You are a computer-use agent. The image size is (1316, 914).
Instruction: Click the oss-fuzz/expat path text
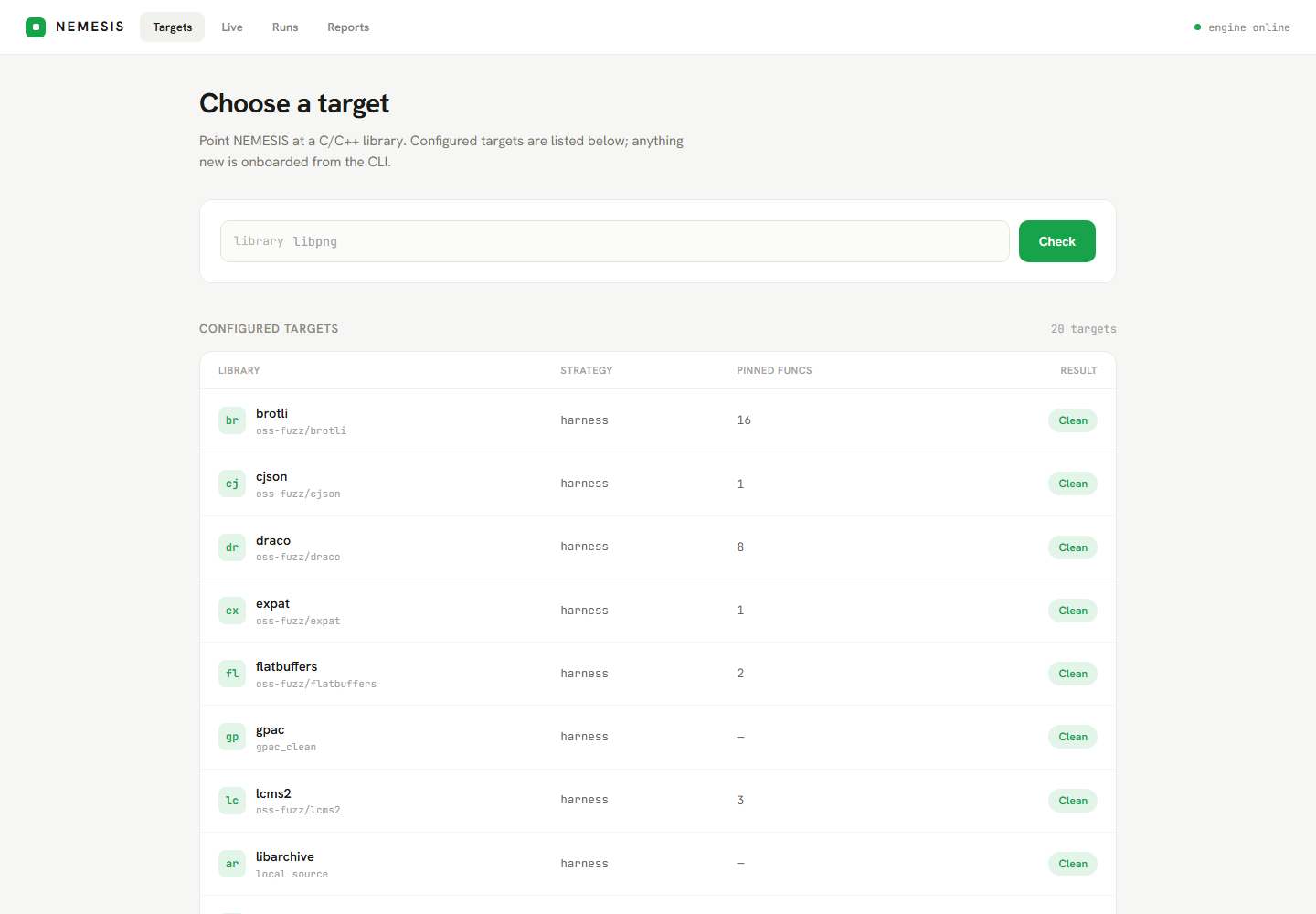click(298, 621)
